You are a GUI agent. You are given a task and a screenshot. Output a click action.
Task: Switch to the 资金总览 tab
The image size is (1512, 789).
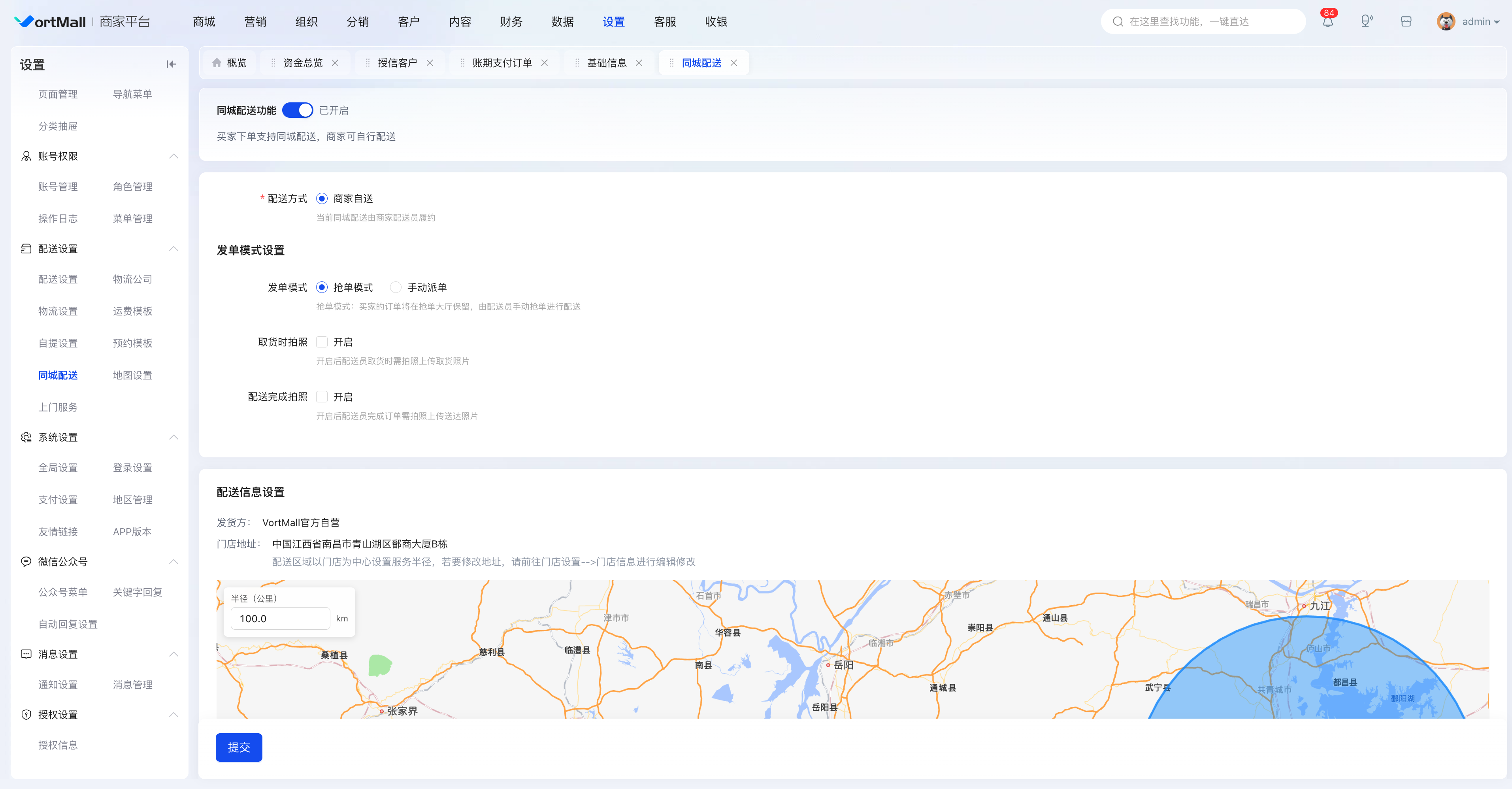(303, 63)
